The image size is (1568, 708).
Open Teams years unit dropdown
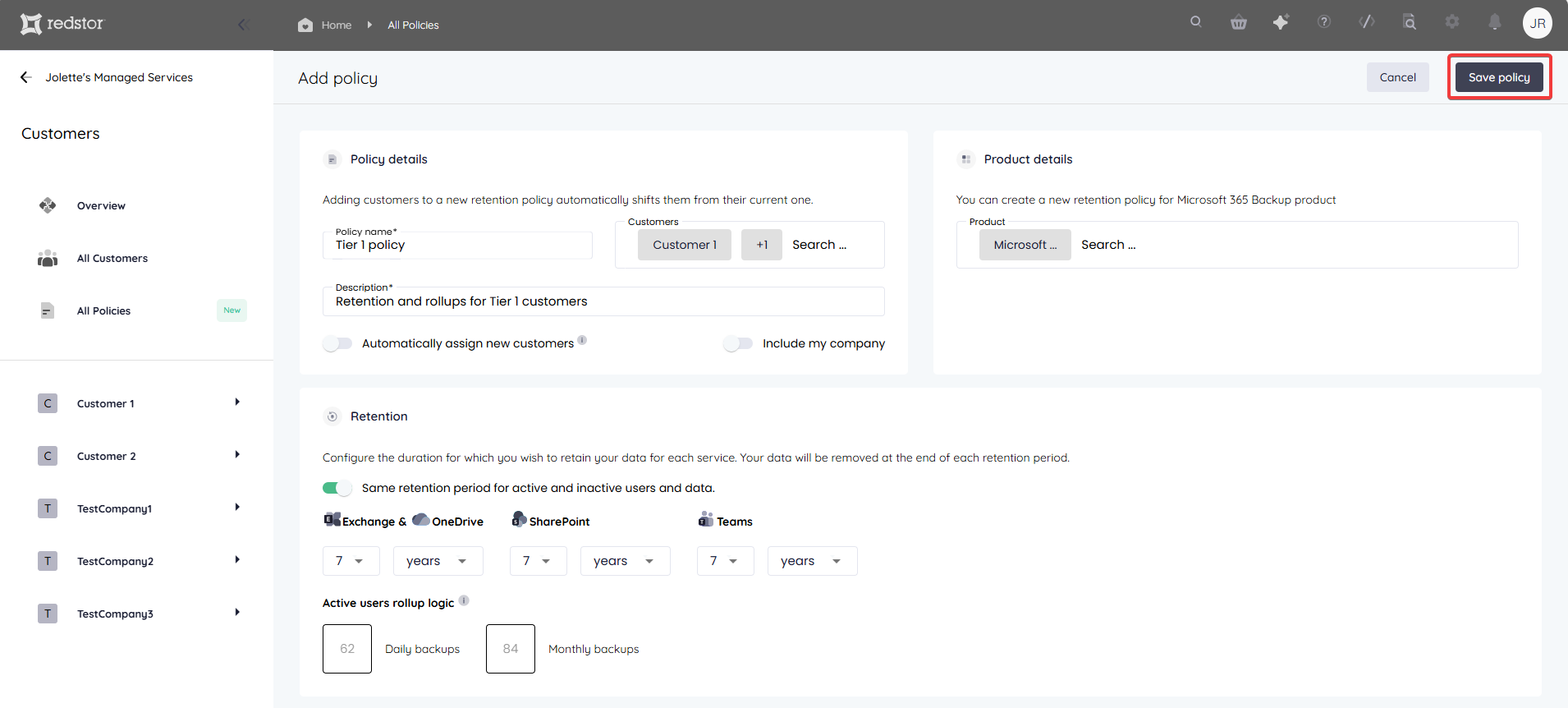point(813,561)
